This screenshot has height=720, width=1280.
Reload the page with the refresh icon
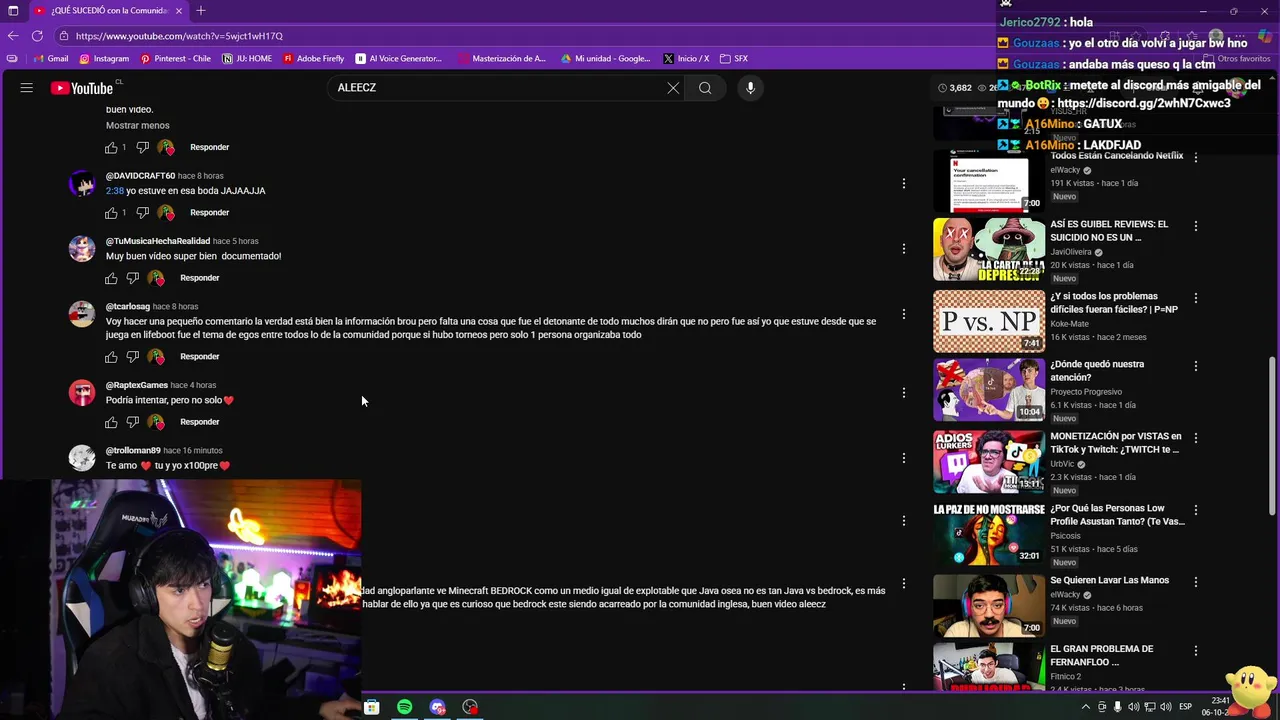(37, 36)
